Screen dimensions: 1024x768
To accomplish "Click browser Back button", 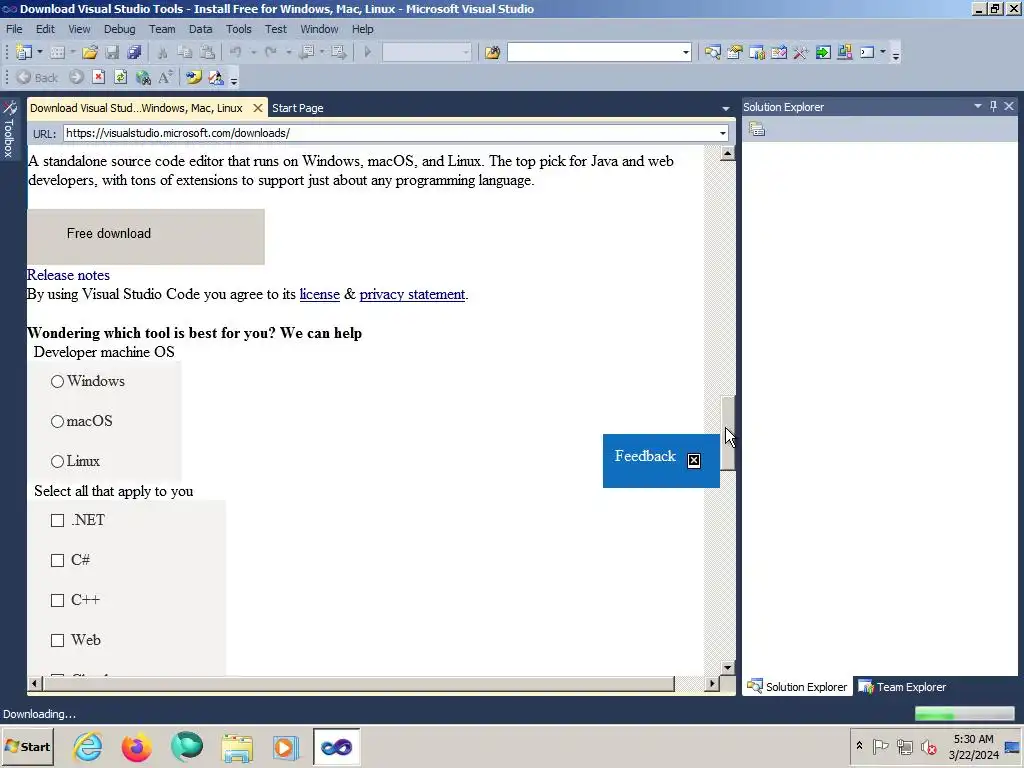I will [x=37, y=78].
